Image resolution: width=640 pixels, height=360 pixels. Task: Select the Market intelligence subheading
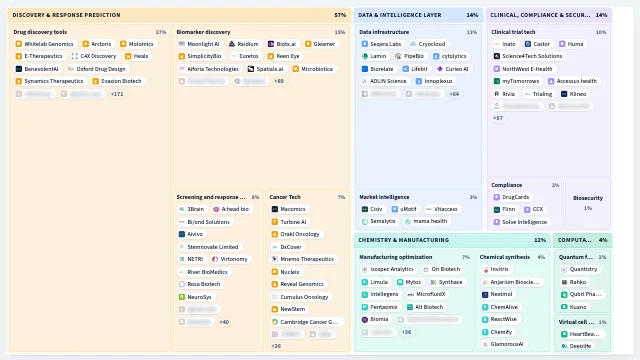click(384, 197)
